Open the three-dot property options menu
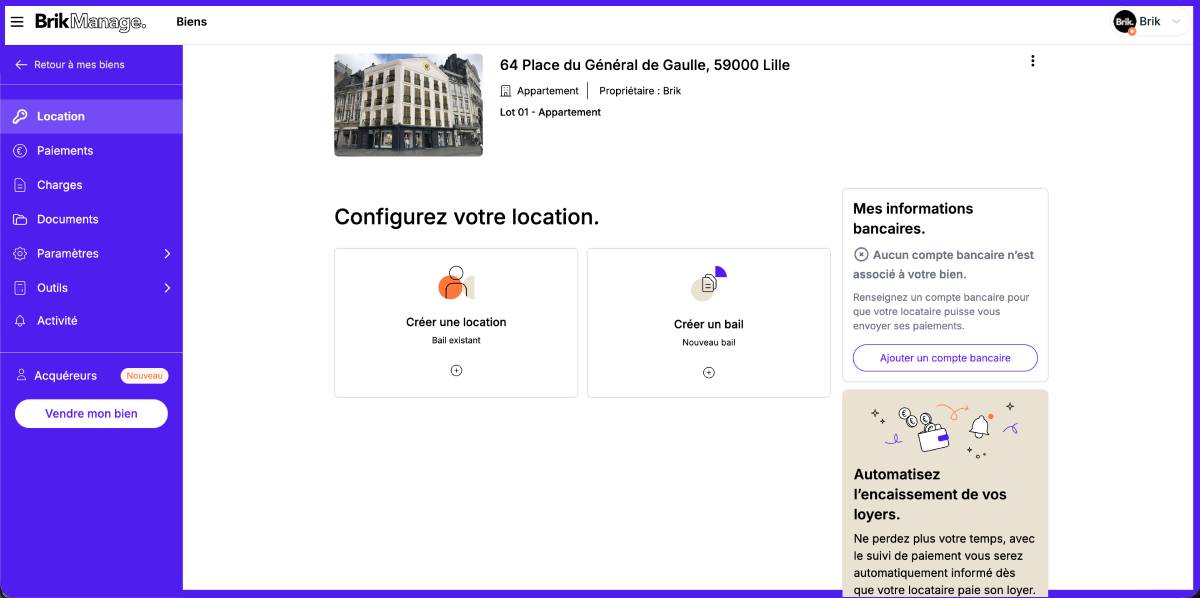This screenshot has height=598, width=1200. (x=1033, y=61)
